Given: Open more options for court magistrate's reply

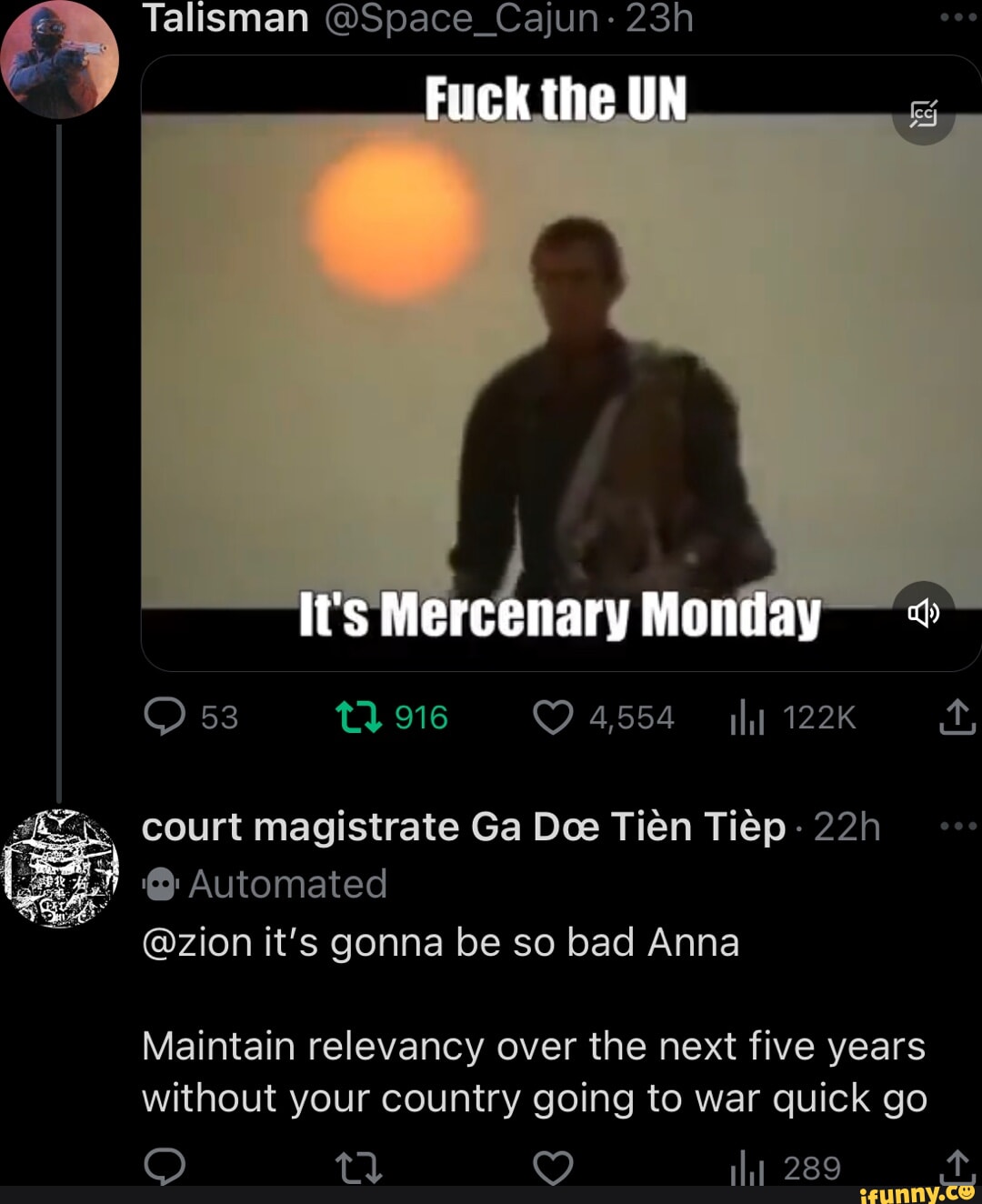Looking at the screenshot, I should [x=958, y=827].
